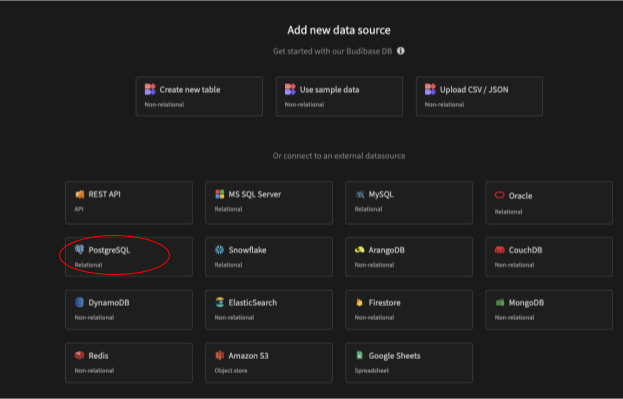
Task: Click the red Oracle logo icon
Action: [499, 195]
